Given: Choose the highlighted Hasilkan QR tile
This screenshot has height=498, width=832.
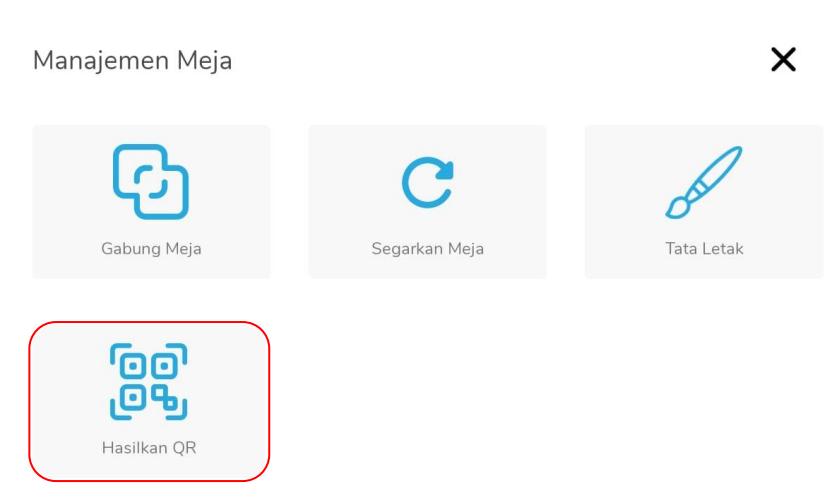Looking at the screenshot, I should coord(149,401).
